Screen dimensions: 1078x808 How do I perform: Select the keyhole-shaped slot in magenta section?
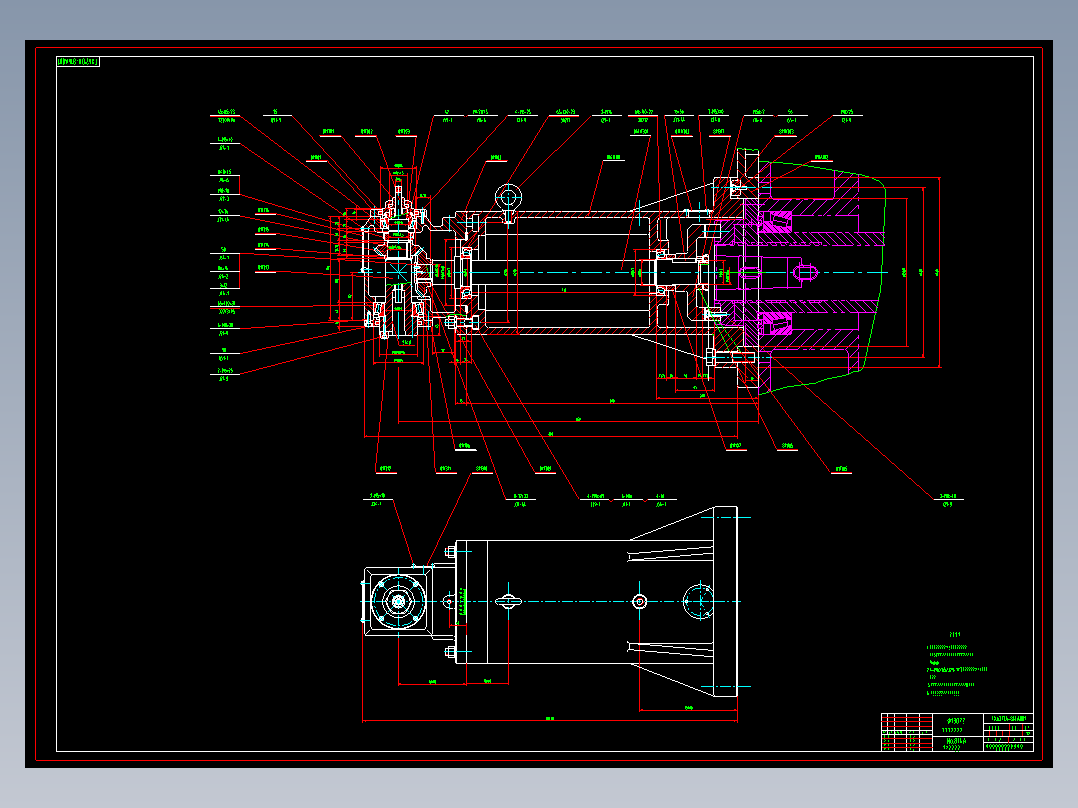pos(804,273)
